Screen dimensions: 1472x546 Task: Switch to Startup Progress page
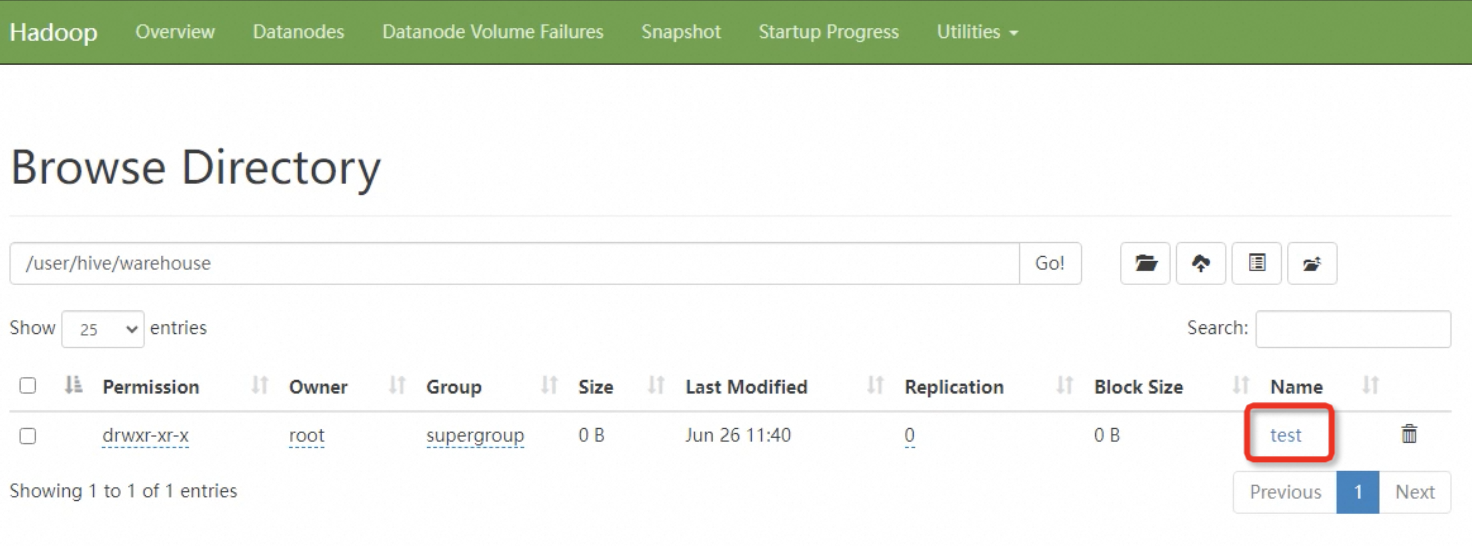pos(828,32)
